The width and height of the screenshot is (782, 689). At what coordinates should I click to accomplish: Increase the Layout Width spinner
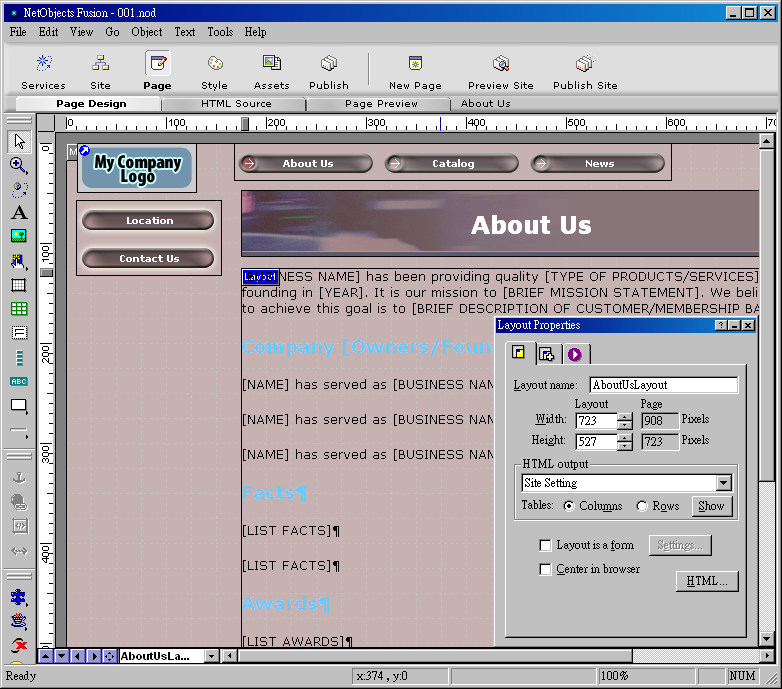point(624,417)
